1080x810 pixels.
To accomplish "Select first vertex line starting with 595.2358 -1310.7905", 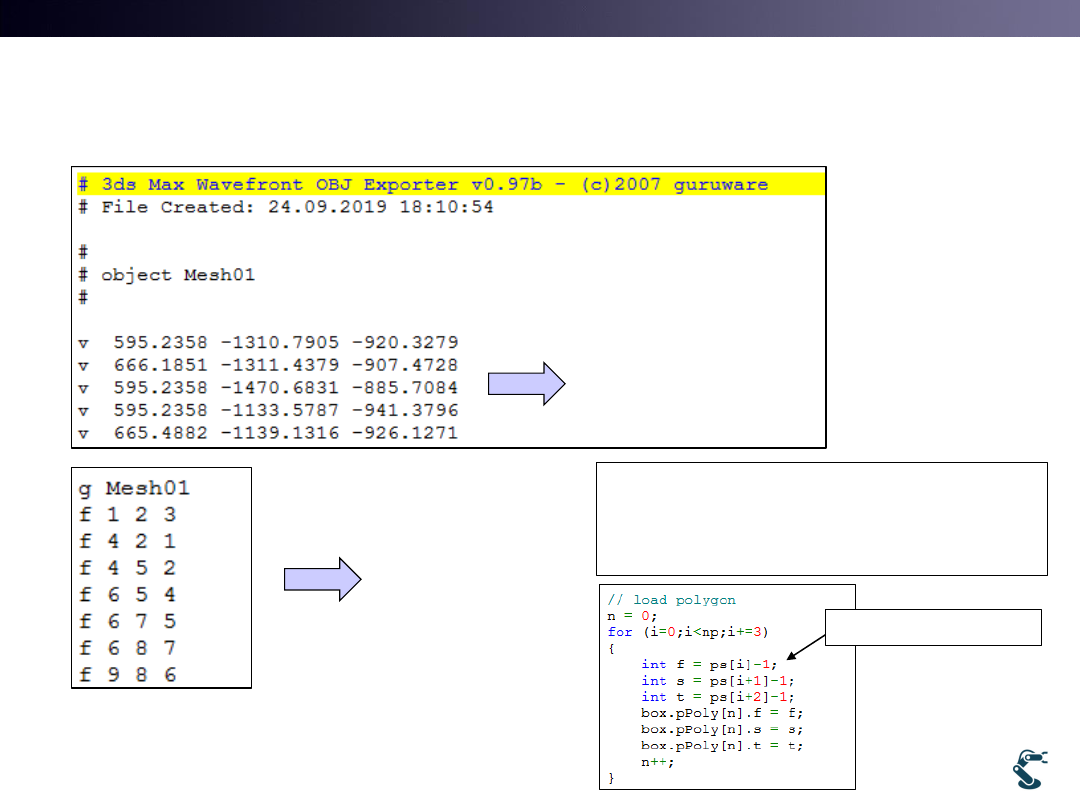I will click(x=268, y=342).
